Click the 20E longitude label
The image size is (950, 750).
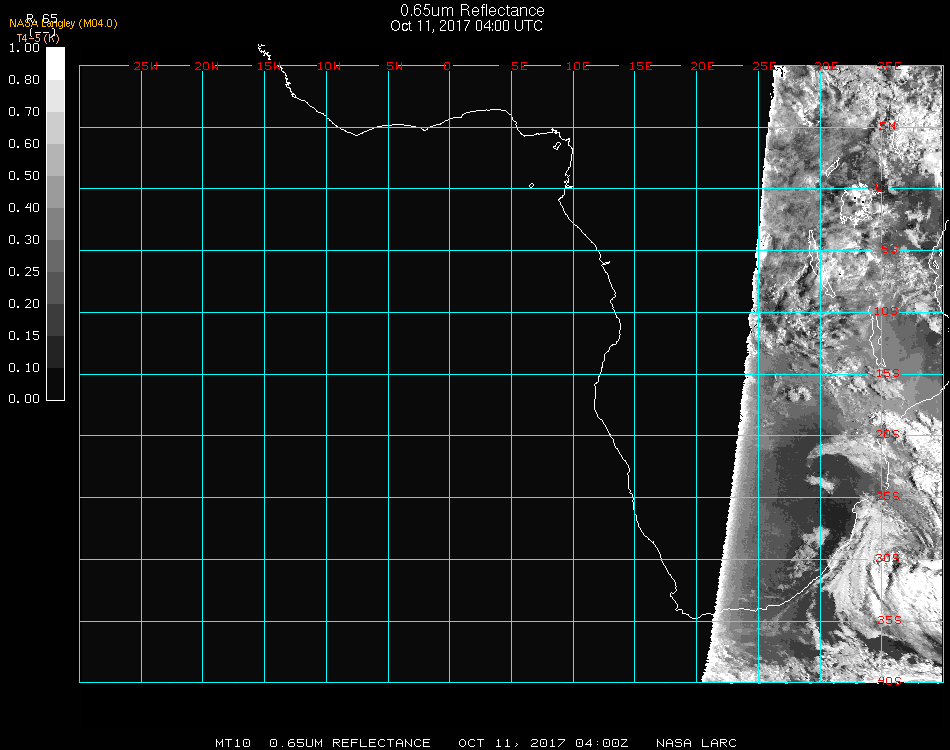[703, 66]
